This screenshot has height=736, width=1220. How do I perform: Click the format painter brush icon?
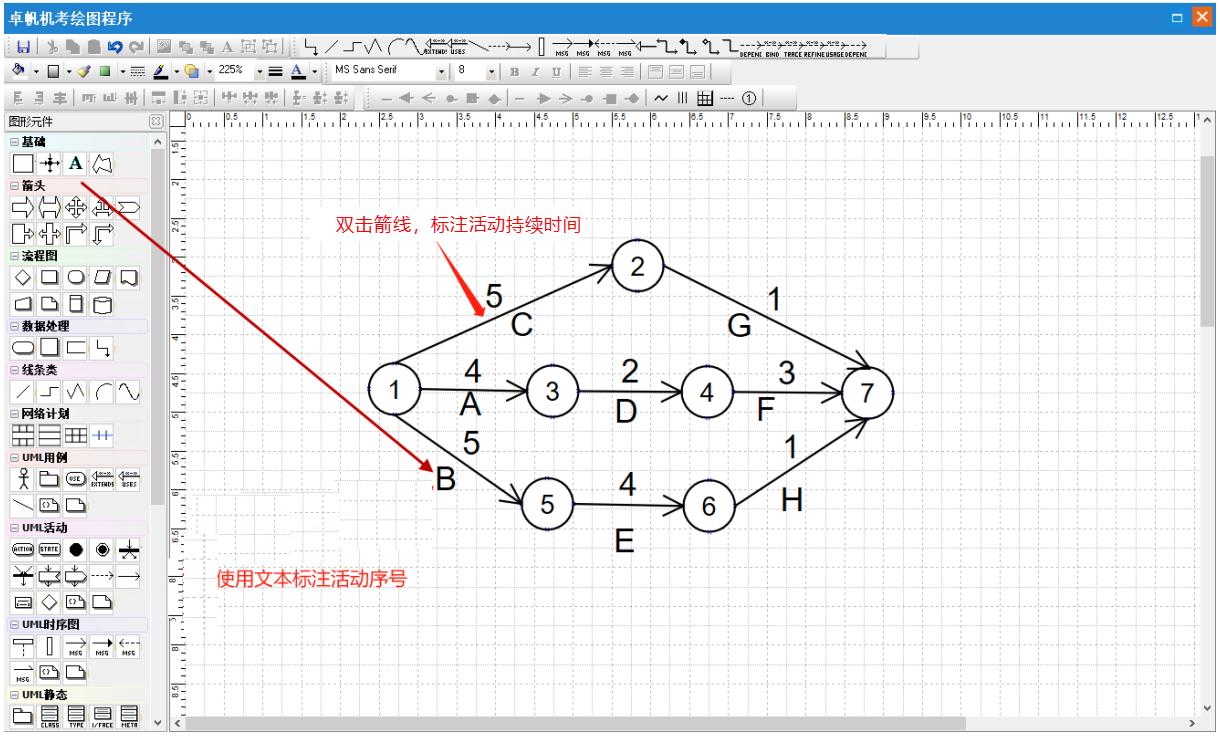click(84, 71)
